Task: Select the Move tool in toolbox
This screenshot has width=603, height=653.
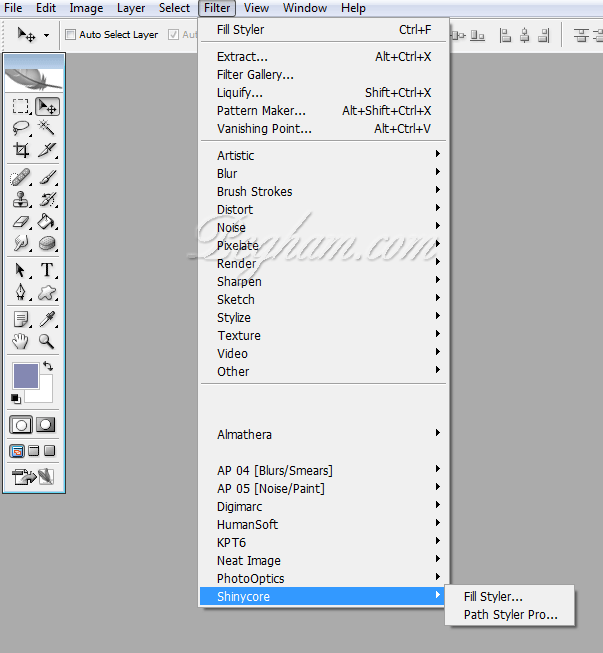Action: pyautogui.click(x=47, y=107)
